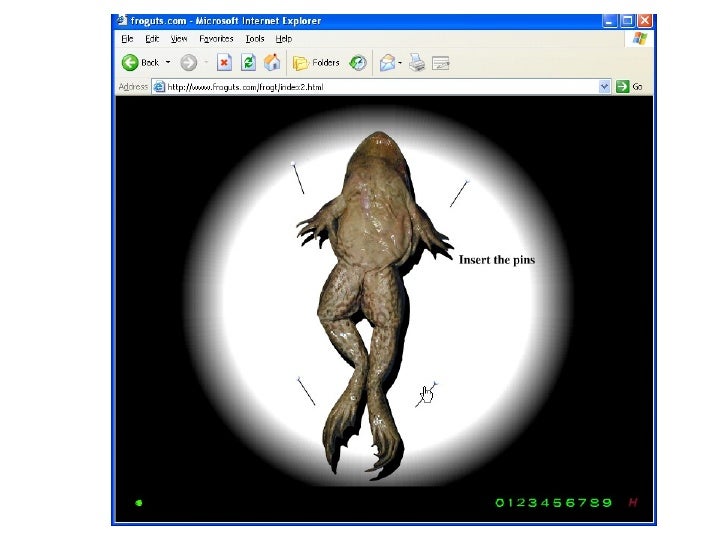Jump to step 6 in green number bar

click(570, 503)
